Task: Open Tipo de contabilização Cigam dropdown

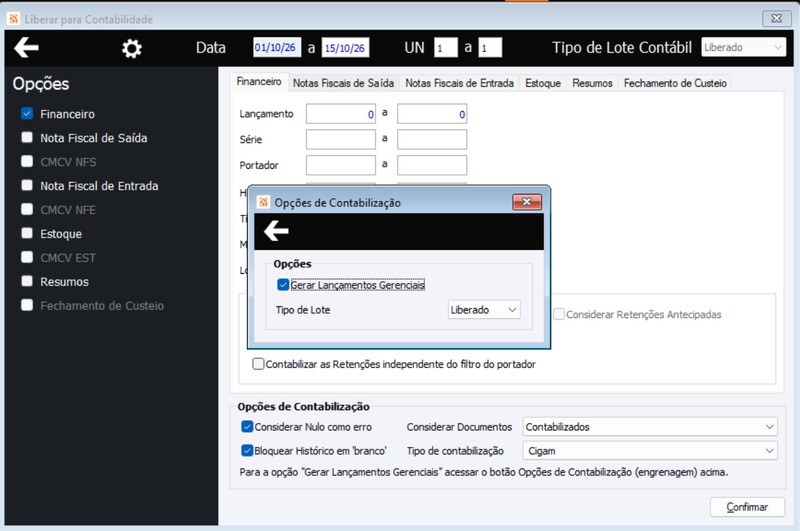Action: click(x=649, y=450)
